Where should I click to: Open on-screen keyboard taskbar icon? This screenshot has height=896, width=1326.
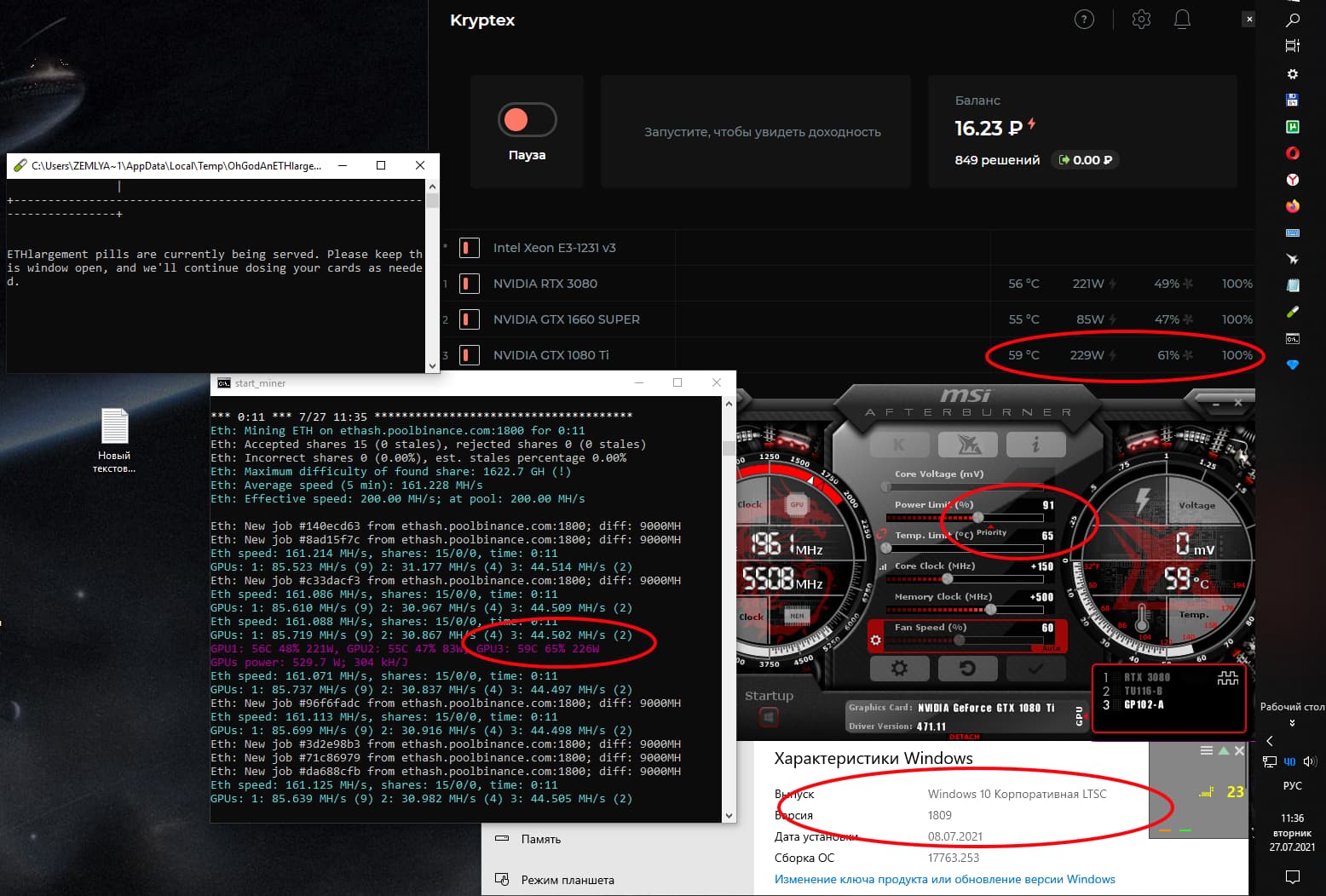pyautogui.click(x=1293, y=233)
